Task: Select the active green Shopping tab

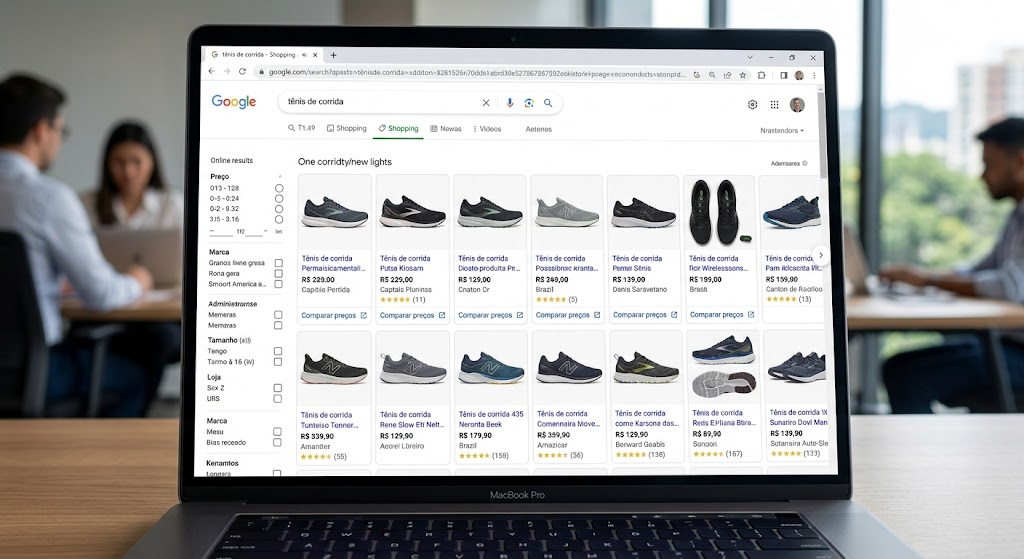Action: pos(398,129)
